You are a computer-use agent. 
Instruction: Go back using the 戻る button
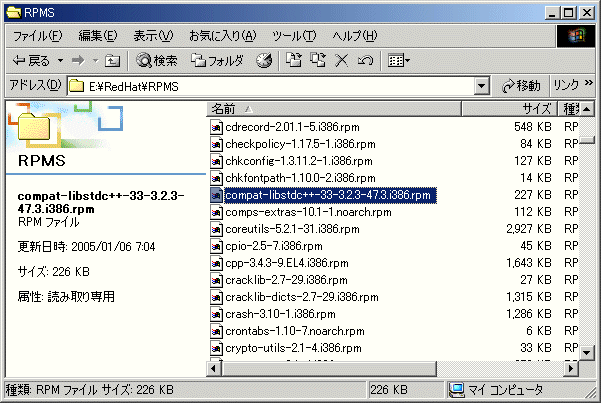(31, 61)
